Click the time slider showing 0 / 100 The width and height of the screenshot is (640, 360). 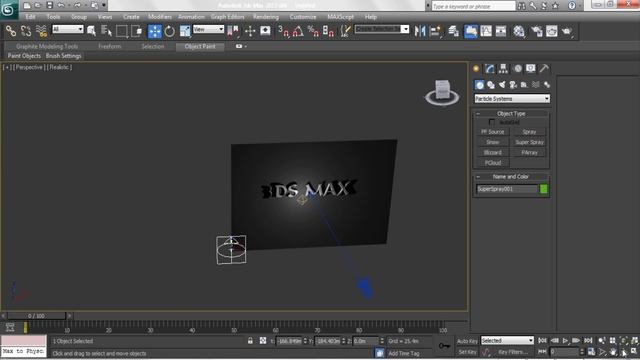[x=36, y=316]
